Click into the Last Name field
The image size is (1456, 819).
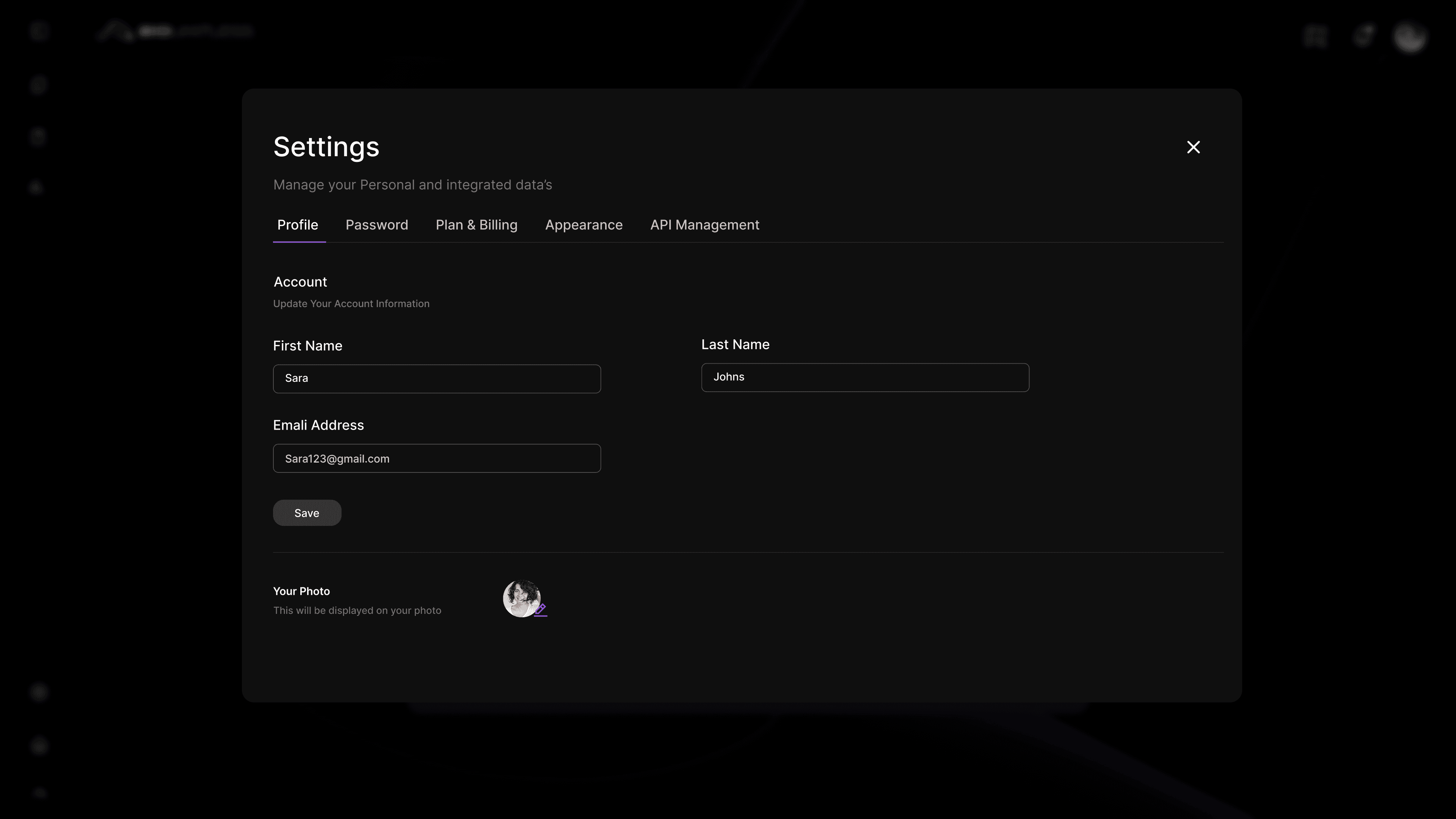865,378
